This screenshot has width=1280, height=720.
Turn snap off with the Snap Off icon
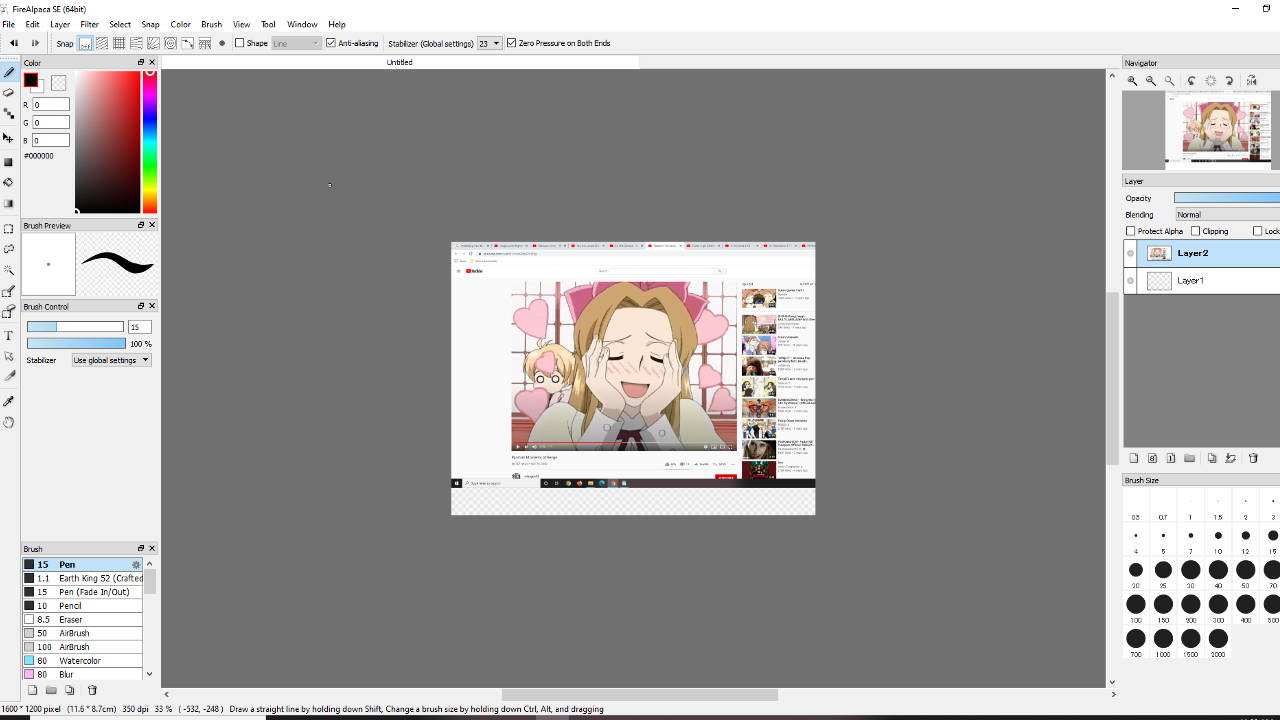pos(86,43)
